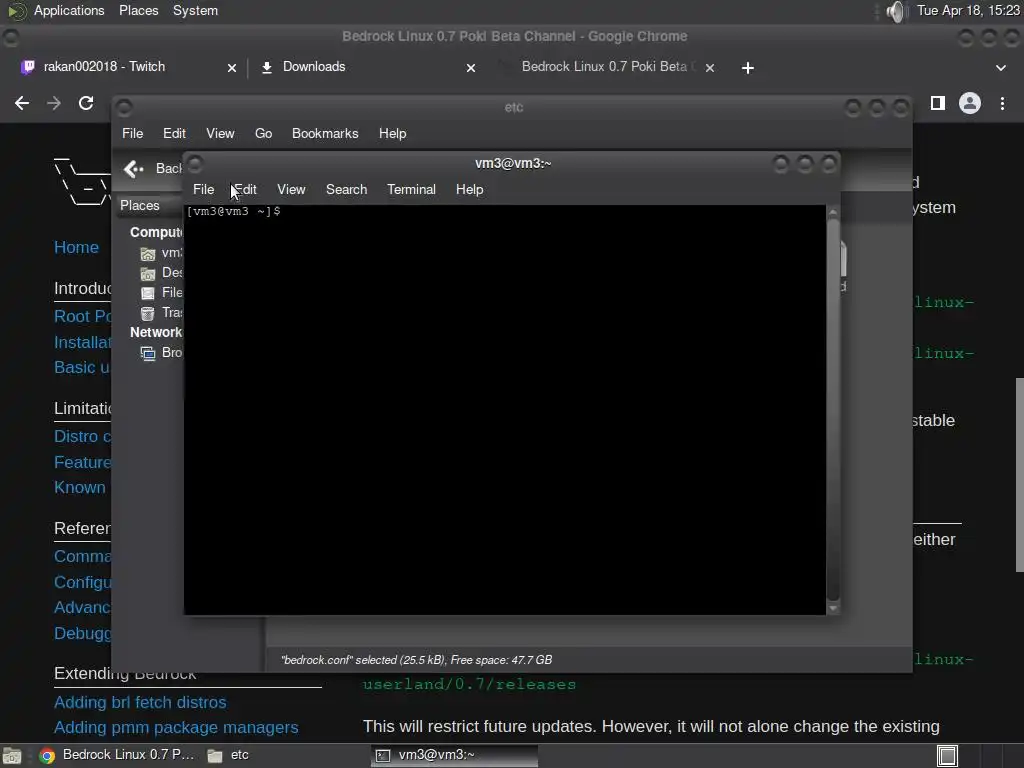Select the vm3 home folder icon in sidebar
This screenshot has width=1024, height=768.
point(148,253)
